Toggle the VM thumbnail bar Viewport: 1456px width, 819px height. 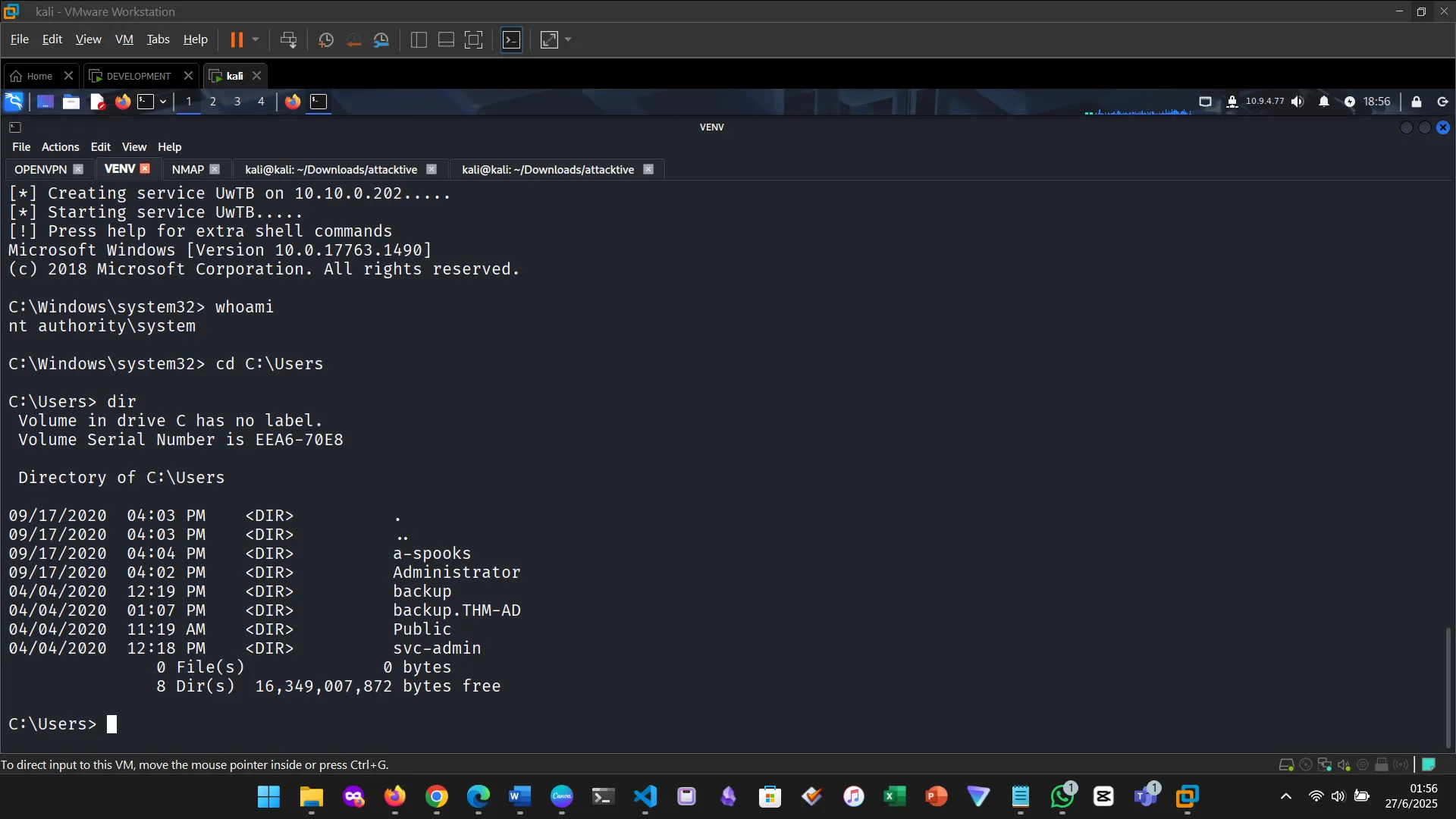point(445,39)
